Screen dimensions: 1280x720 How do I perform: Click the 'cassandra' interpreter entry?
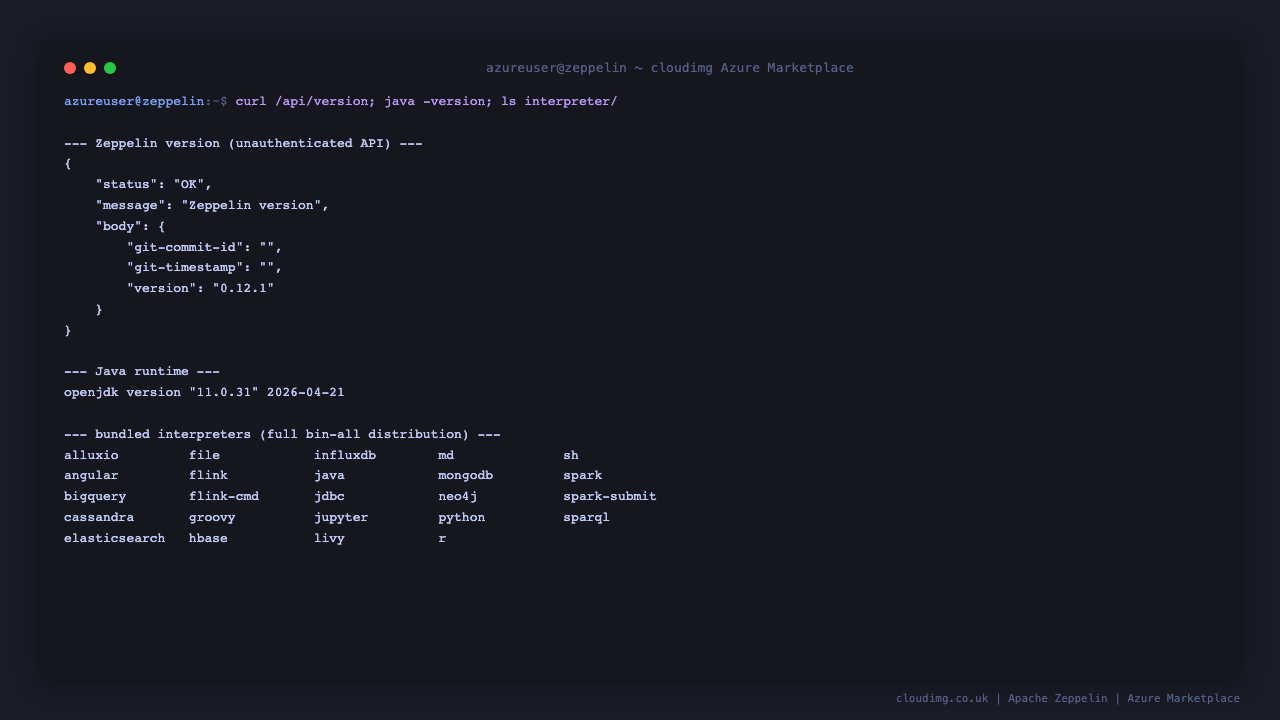coord(99,517)
